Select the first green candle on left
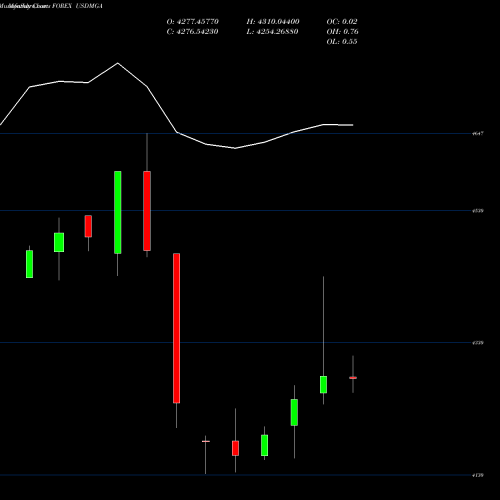 coord(29,264)
